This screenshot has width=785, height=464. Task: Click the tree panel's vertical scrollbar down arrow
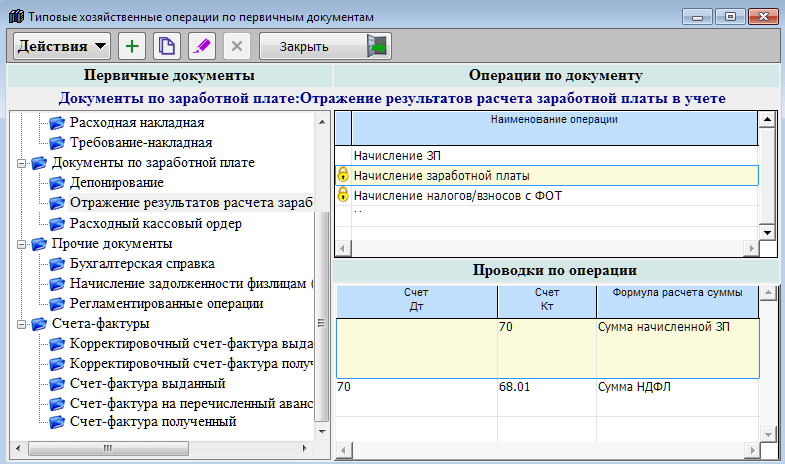(322, 431)
